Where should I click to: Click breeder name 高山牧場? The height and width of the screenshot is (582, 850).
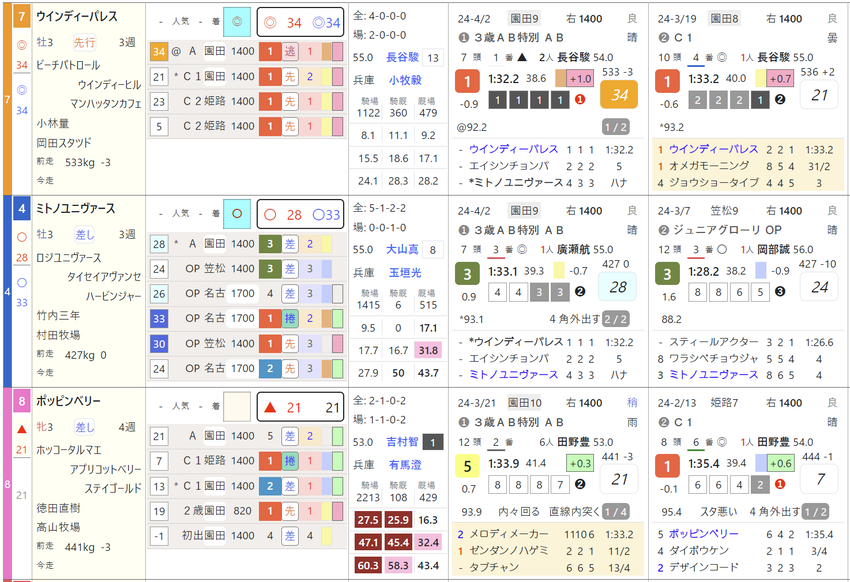pos(58,527)
